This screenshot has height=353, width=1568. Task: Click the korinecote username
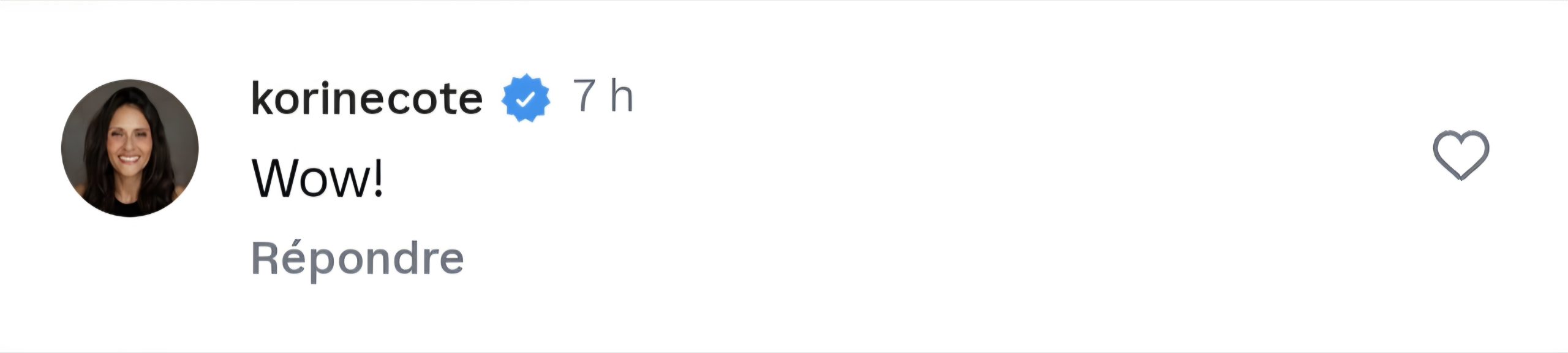coord(366,98)
